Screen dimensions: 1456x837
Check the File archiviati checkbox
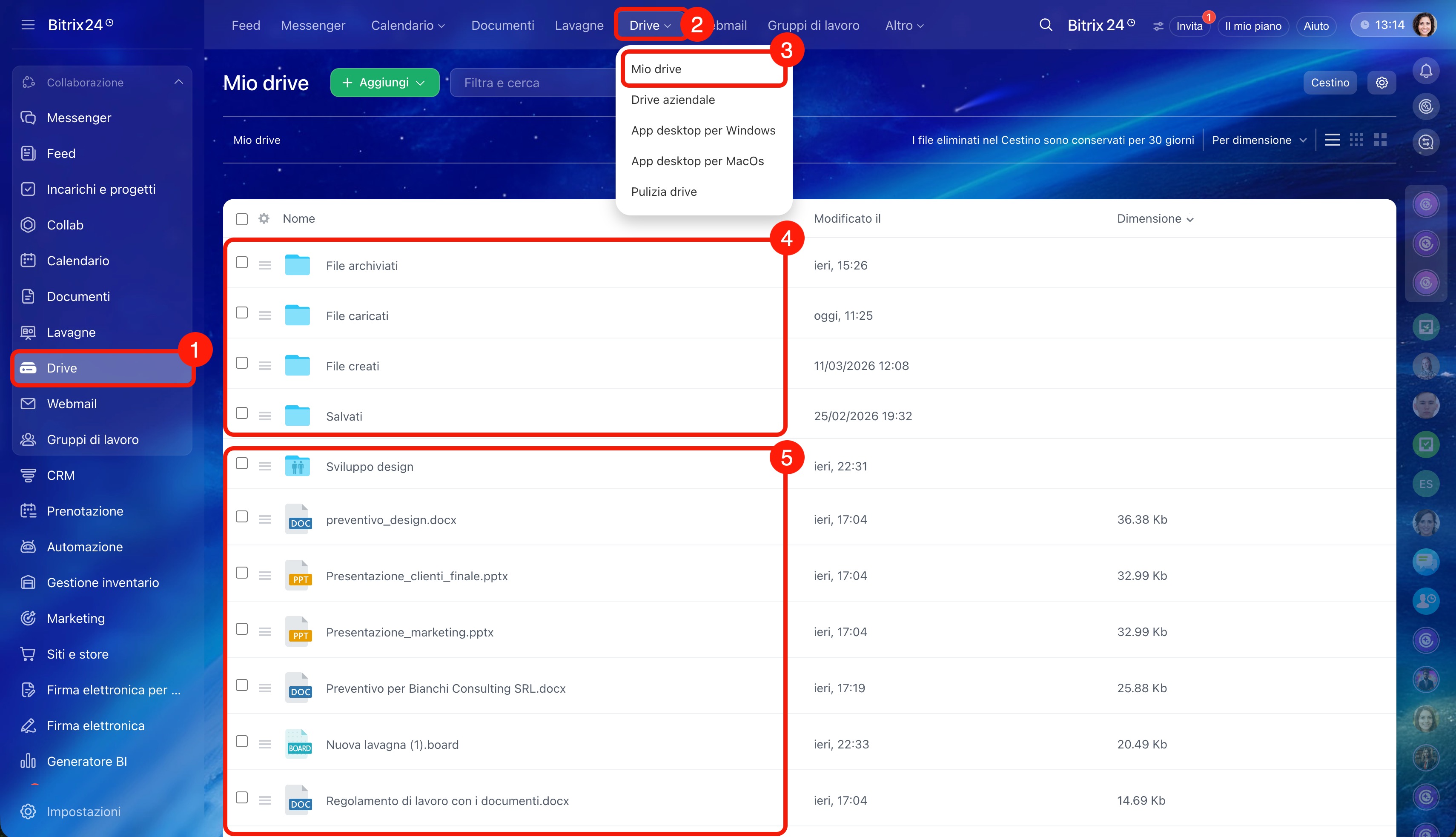click(x=242, y=263)
